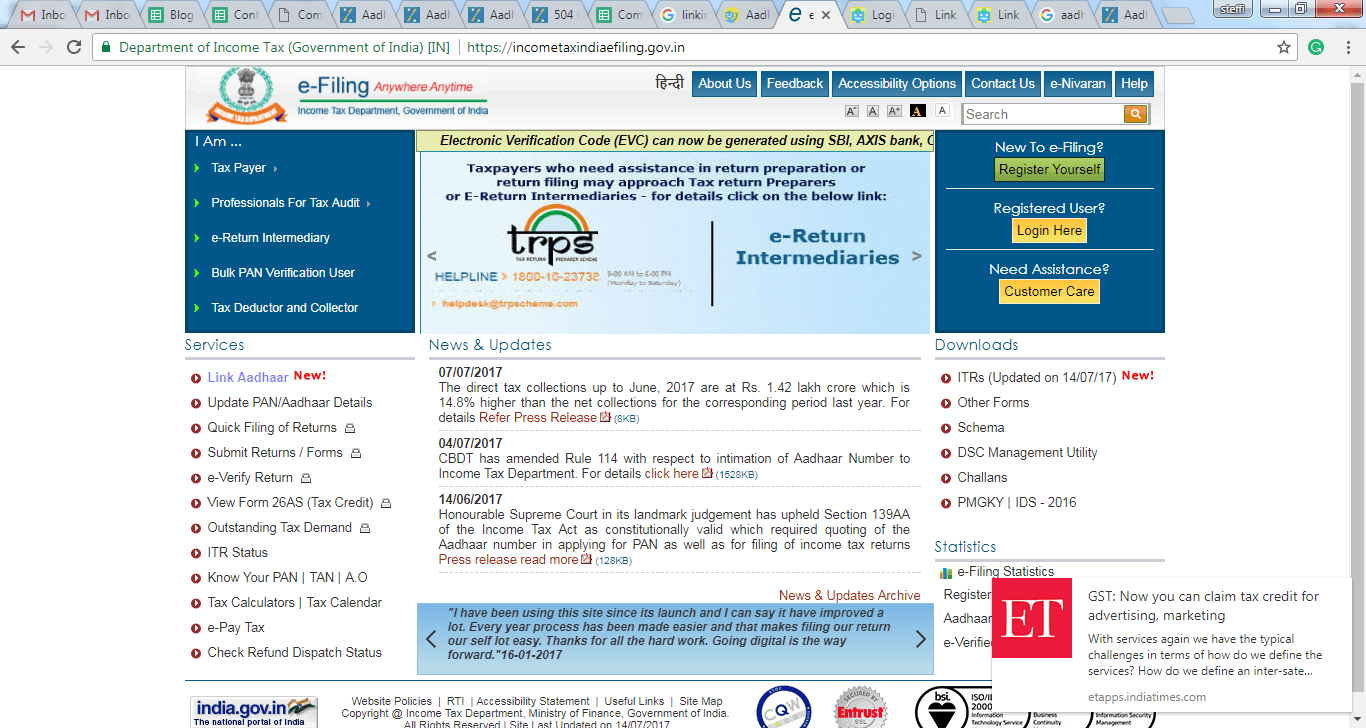Reset font to normal size A

(873, 111)
